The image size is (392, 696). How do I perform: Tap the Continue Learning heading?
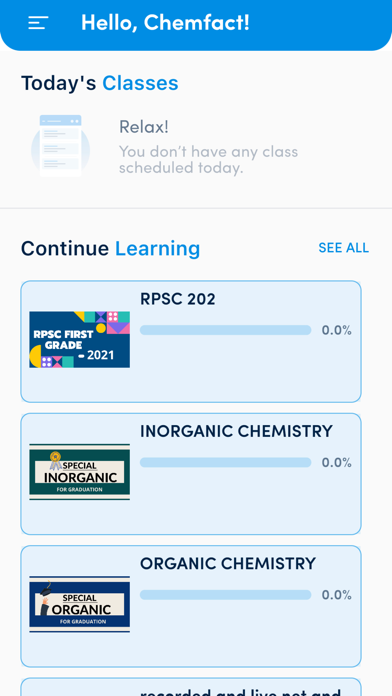pyautogui.click(x=110, y=249)
